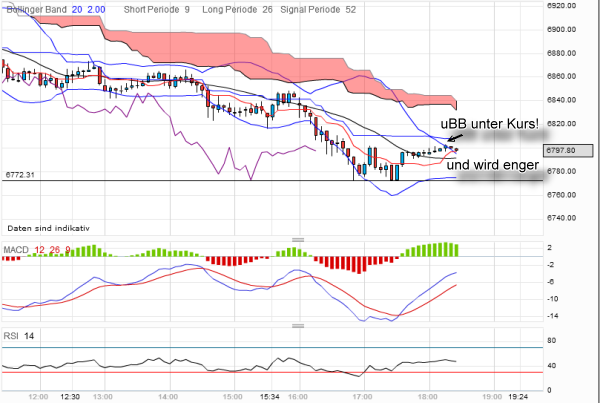This screenshot has height=403, width=600.
Task: Click the 6740.00 price axis label
Action: (562, 218)
